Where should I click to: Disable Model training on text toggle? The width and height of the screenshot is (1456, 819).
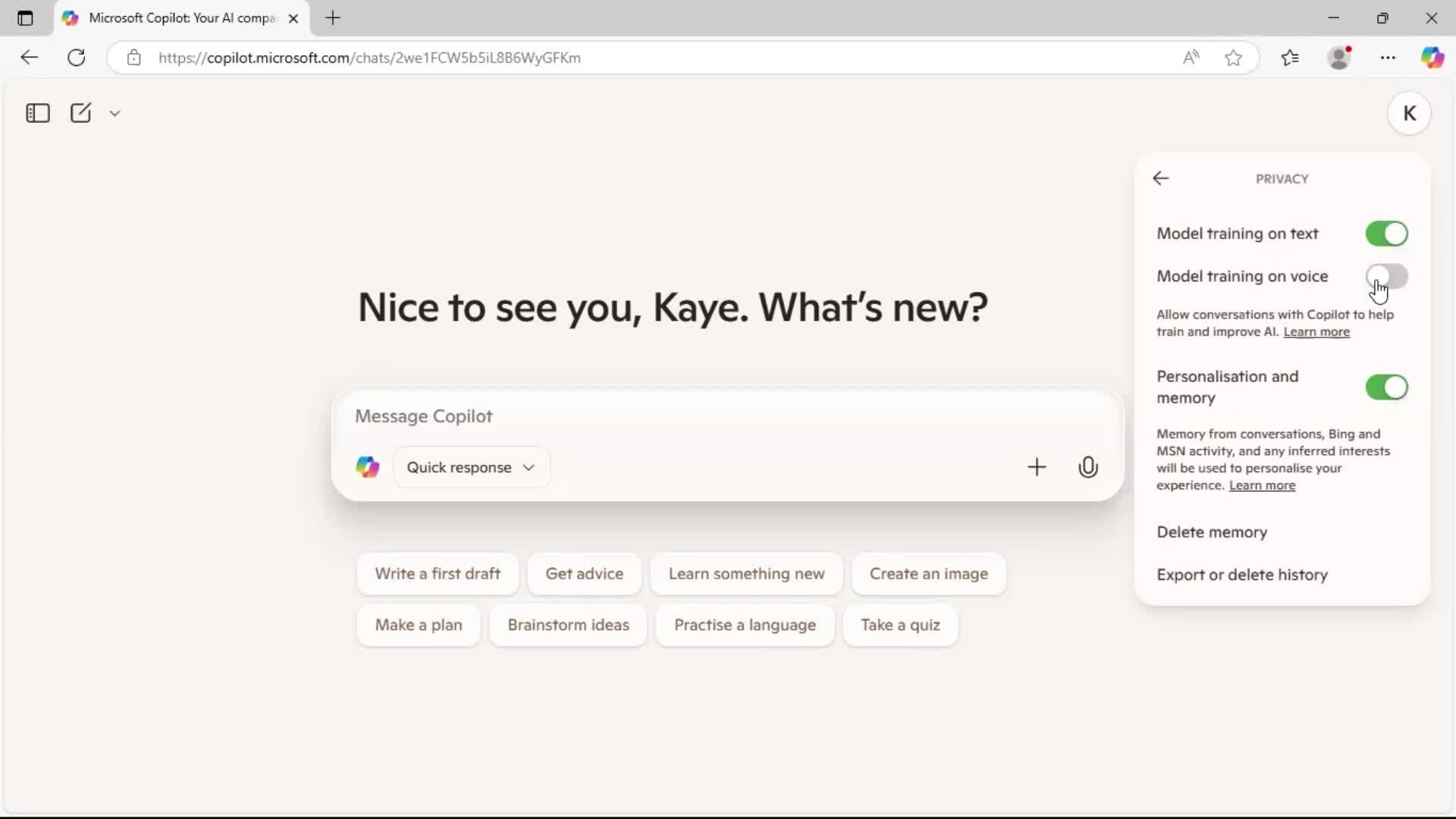coord(1386,234)
